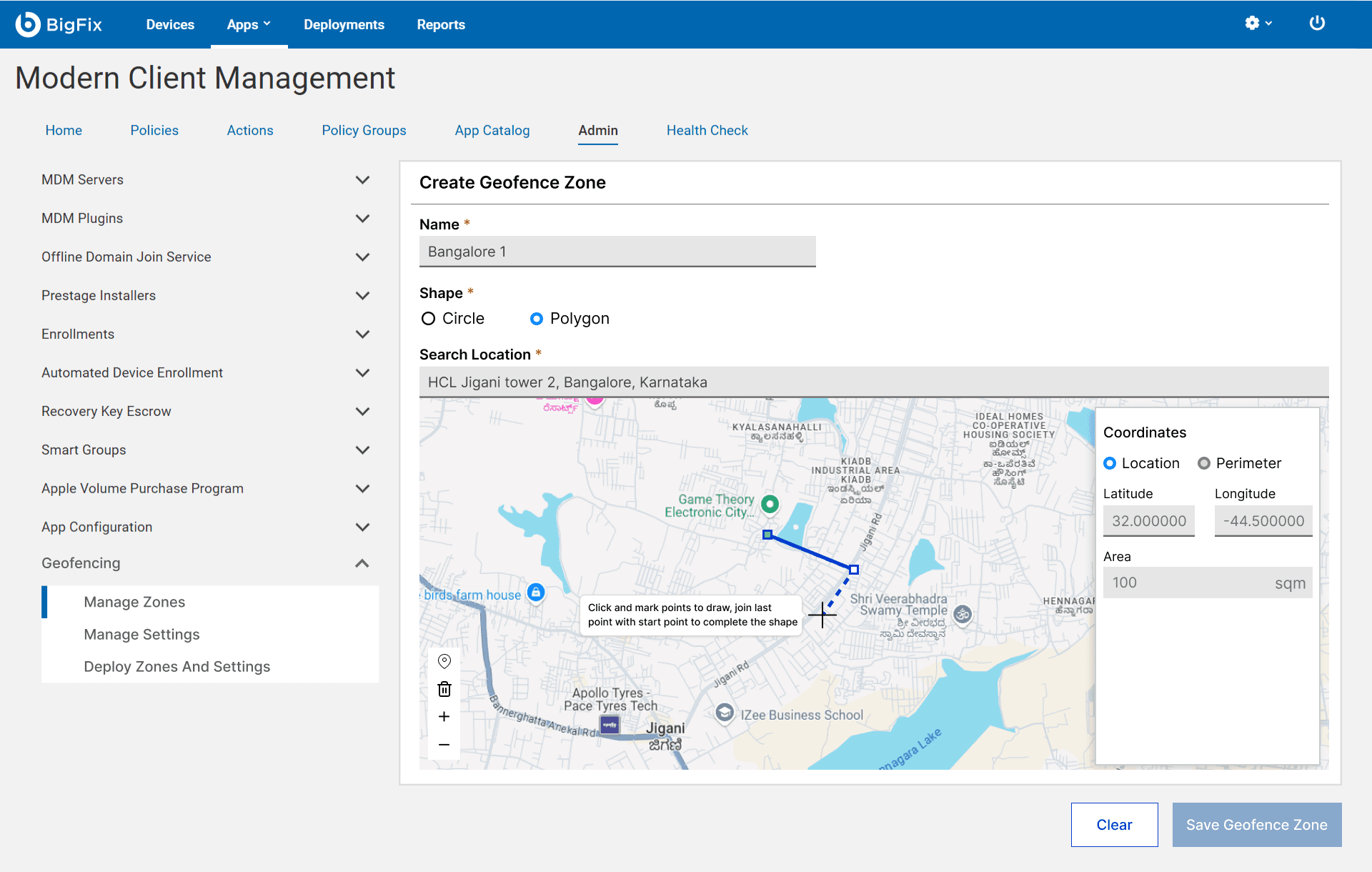Click the IZee Business School marker
The height and width of the screenshot is (872, 1372).
click(x=725, y=713)
